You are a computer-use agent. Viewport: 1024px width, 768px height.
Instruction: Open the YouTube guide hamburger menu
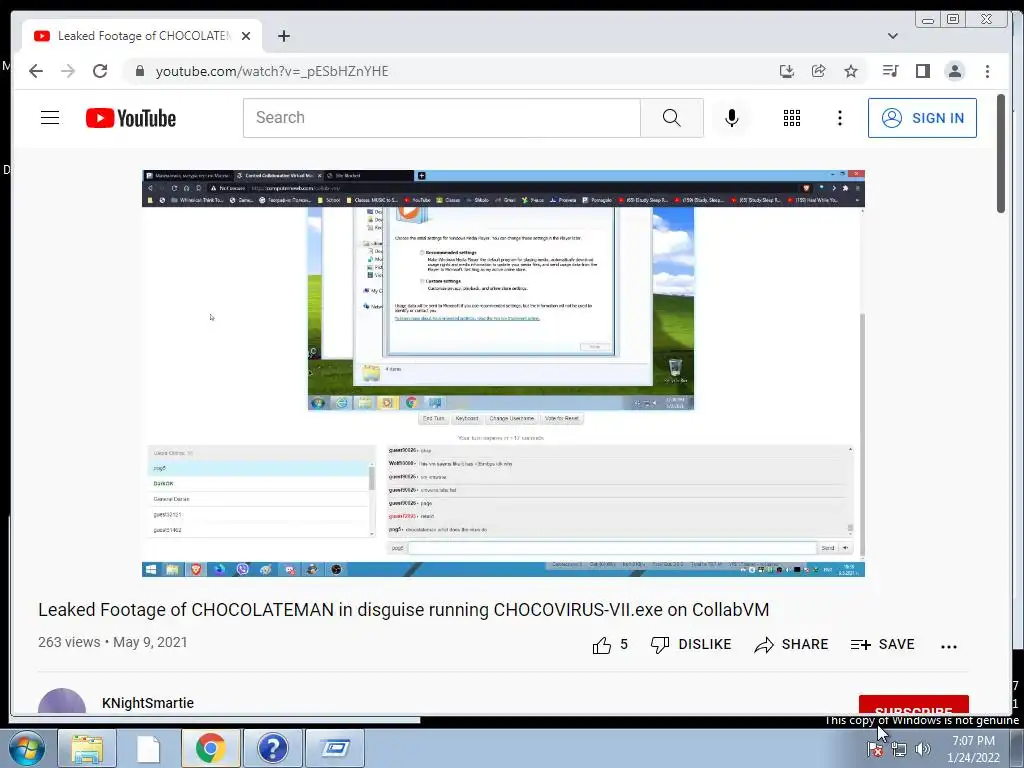pos(50,118)
